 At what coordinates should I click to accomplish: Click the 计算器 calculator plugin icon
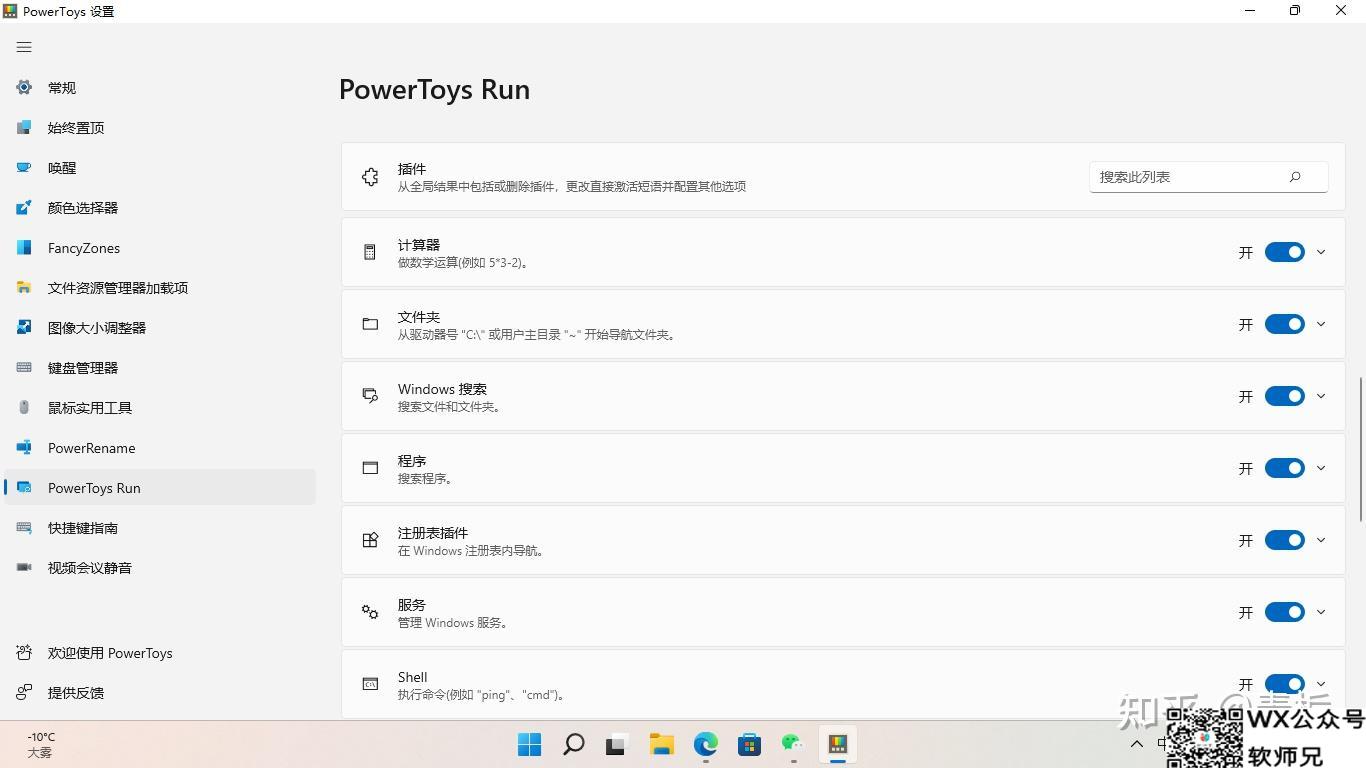(x=370, y=252)
